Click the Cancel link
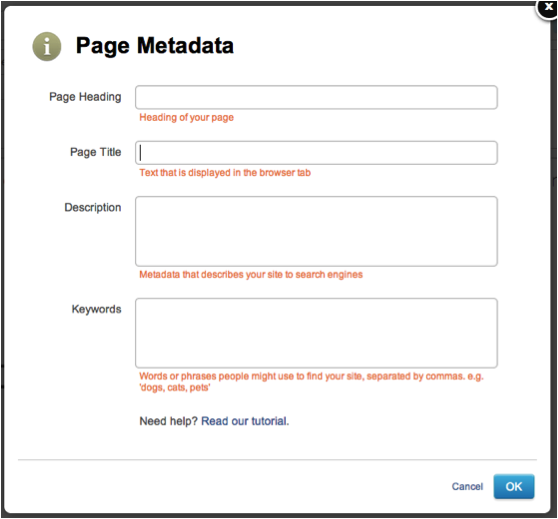Image resolution: width=558 pixels, height=519 pixels. click(467, 487)
